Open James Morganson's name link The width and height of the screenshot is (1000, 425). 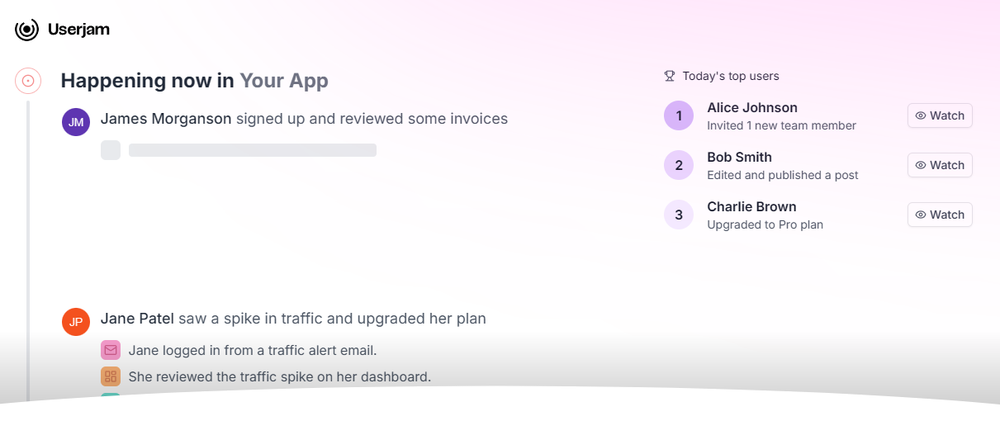tap(166, 119)
